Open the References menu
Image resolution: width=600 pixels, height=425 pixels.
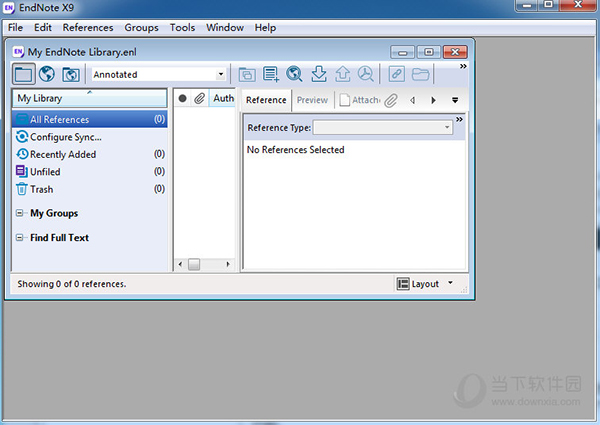pyautogui.click(x=88, y=28)
